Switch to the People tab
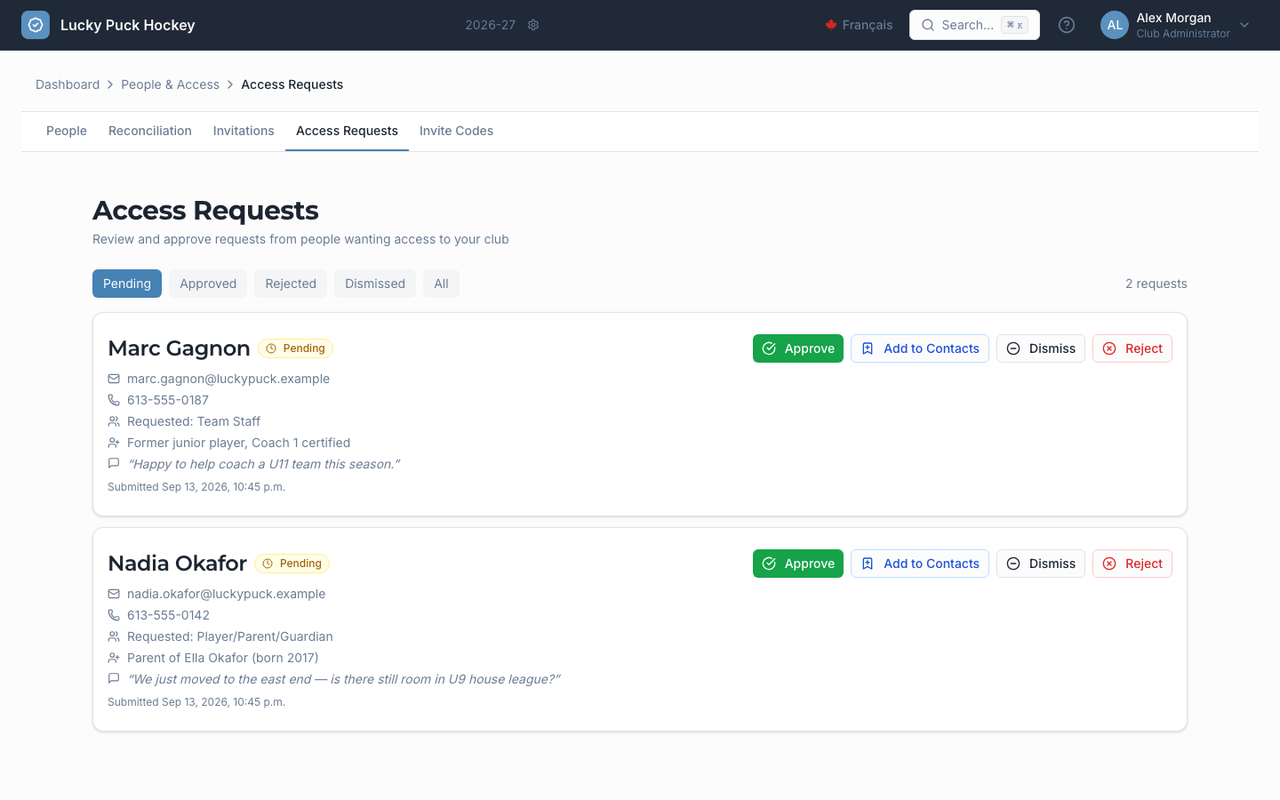This screenshot has width=1280, height=800. tap(66, 131)
